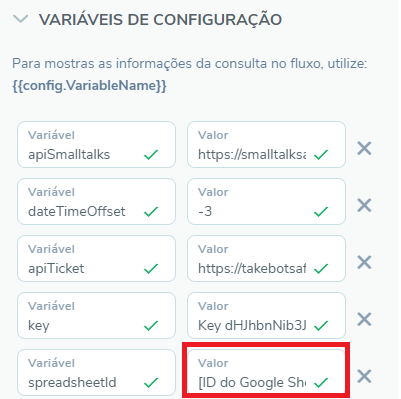401x399 pixels.
Task: Remove the spreadsheetId variable row
Action: tap(364, 376)
